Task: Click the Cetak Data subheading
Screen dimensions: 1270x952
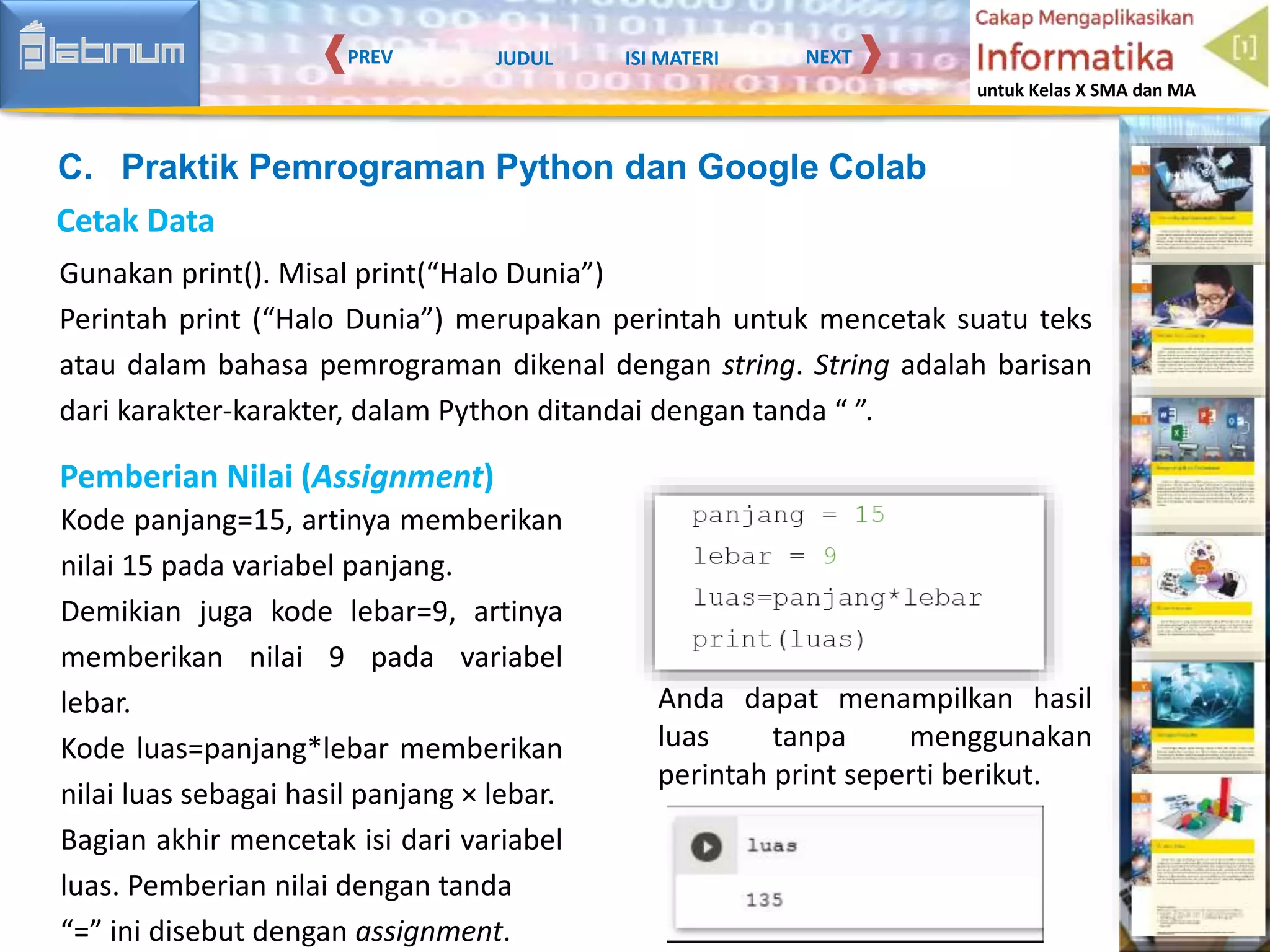Action: point(135,221)
